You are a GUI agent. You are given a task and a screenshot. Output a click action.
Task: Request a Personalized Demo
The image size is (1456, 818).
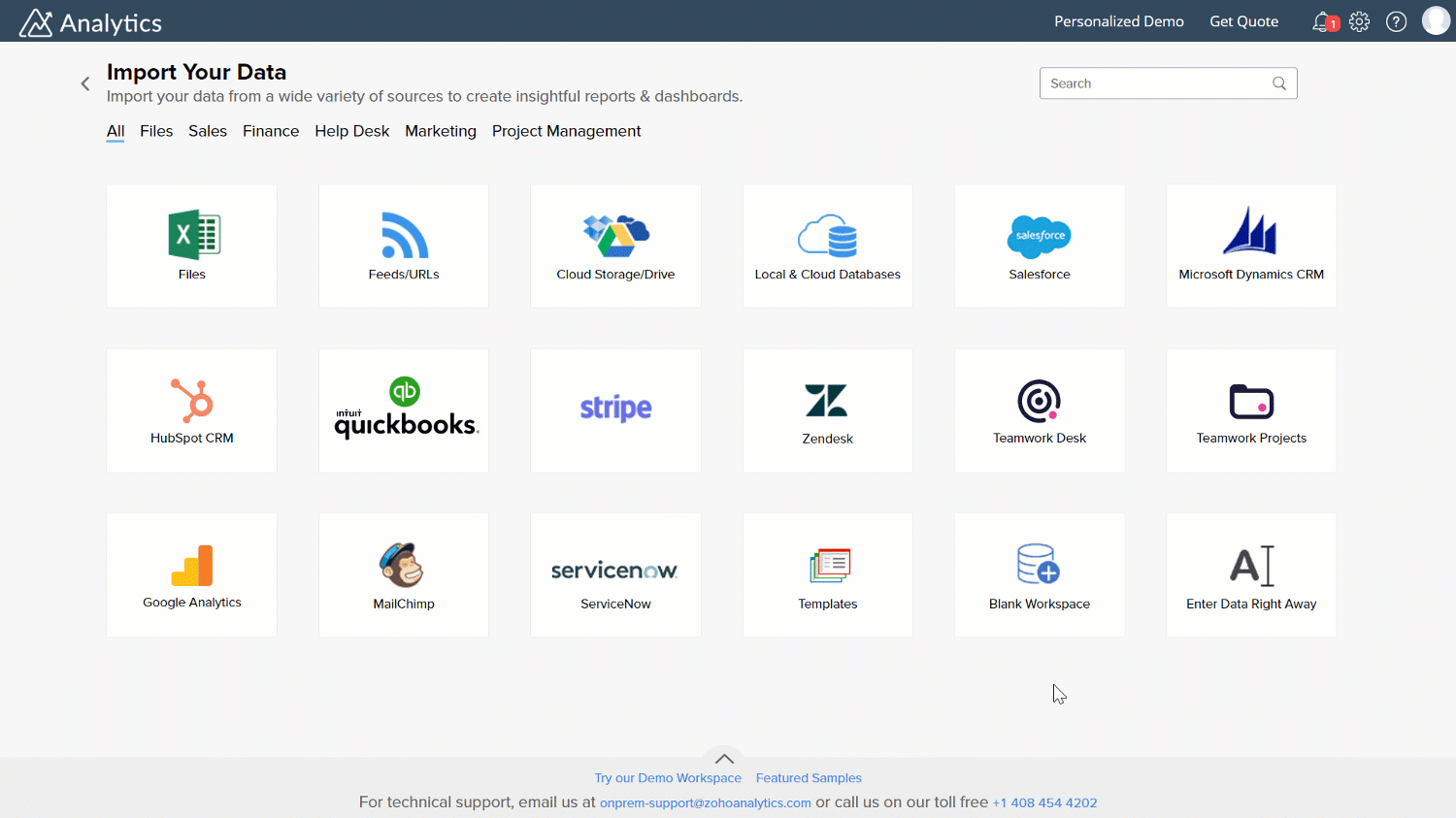[1119, 21]
